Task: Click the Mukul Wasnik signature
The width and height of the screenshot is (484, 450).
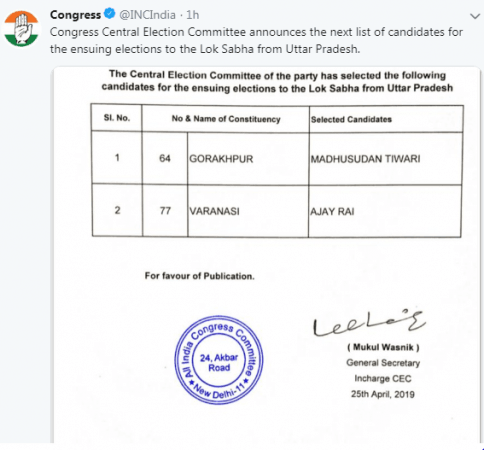Action: (369, 322)
